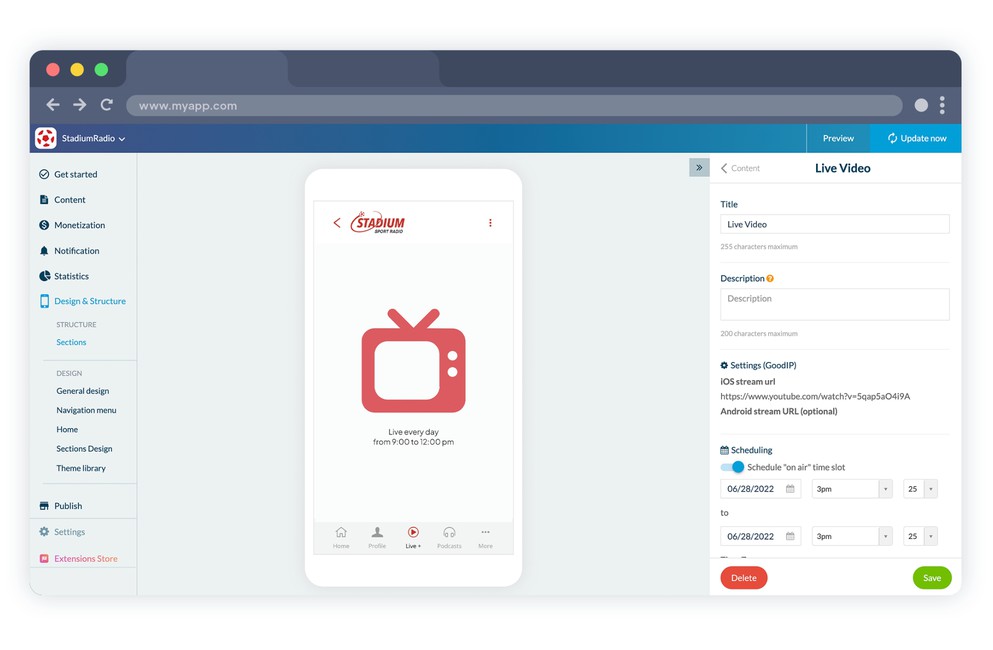Screen dimensions: 993x650
Task: Click the browser back arrow
Action: pyautogui.click(x=54, y=105)
